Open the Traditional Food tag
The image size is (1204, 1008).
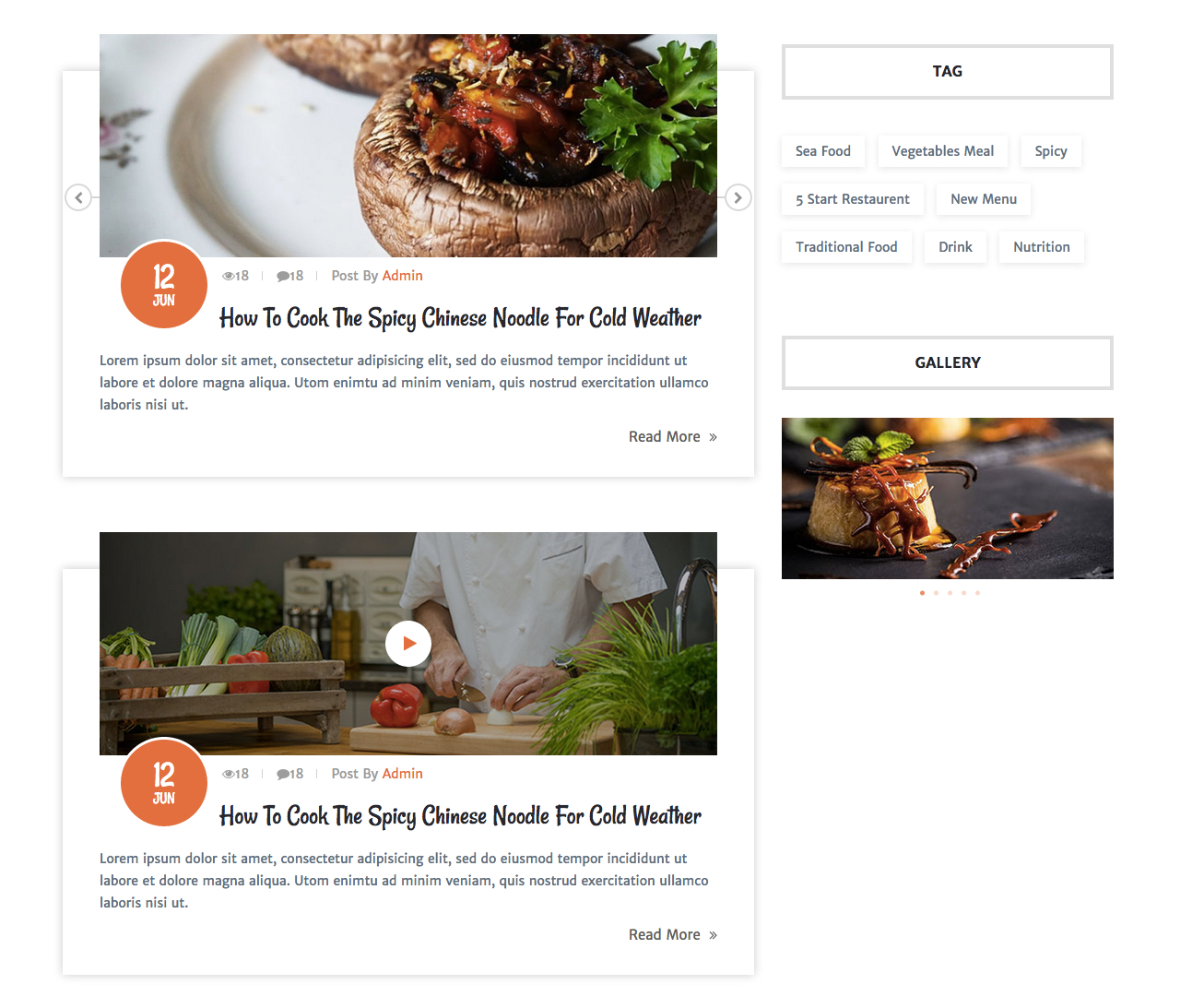[x=846, y=247]
